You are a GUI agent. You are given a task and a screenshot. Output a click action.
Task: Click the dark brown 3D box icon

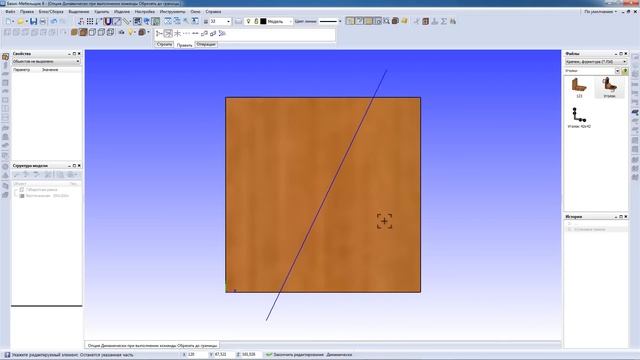pos(395,21)
